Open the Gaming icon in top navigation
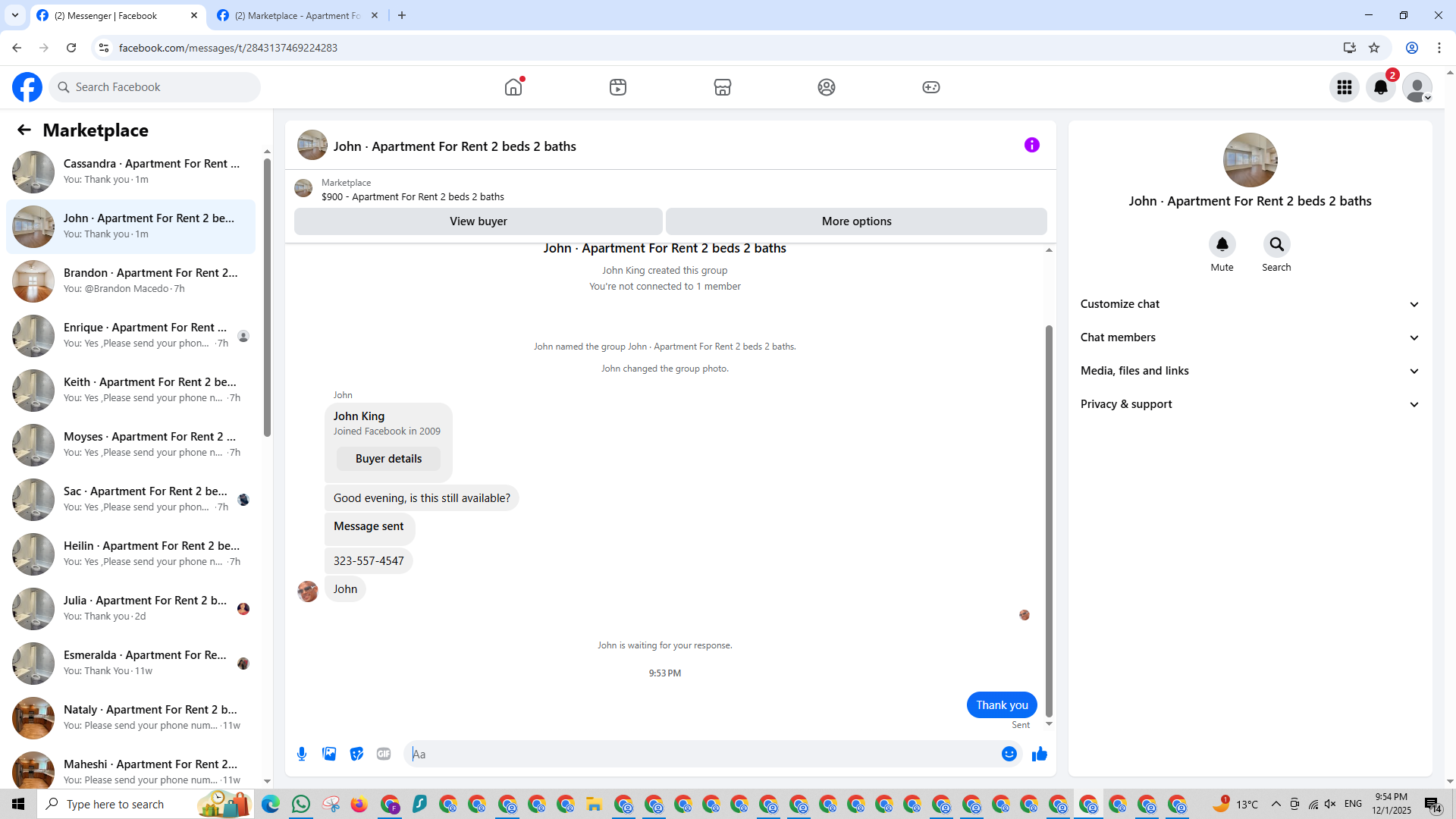The height and width of the screenshot is (819, 1456). pyautogui.click(x=931, y=87)
